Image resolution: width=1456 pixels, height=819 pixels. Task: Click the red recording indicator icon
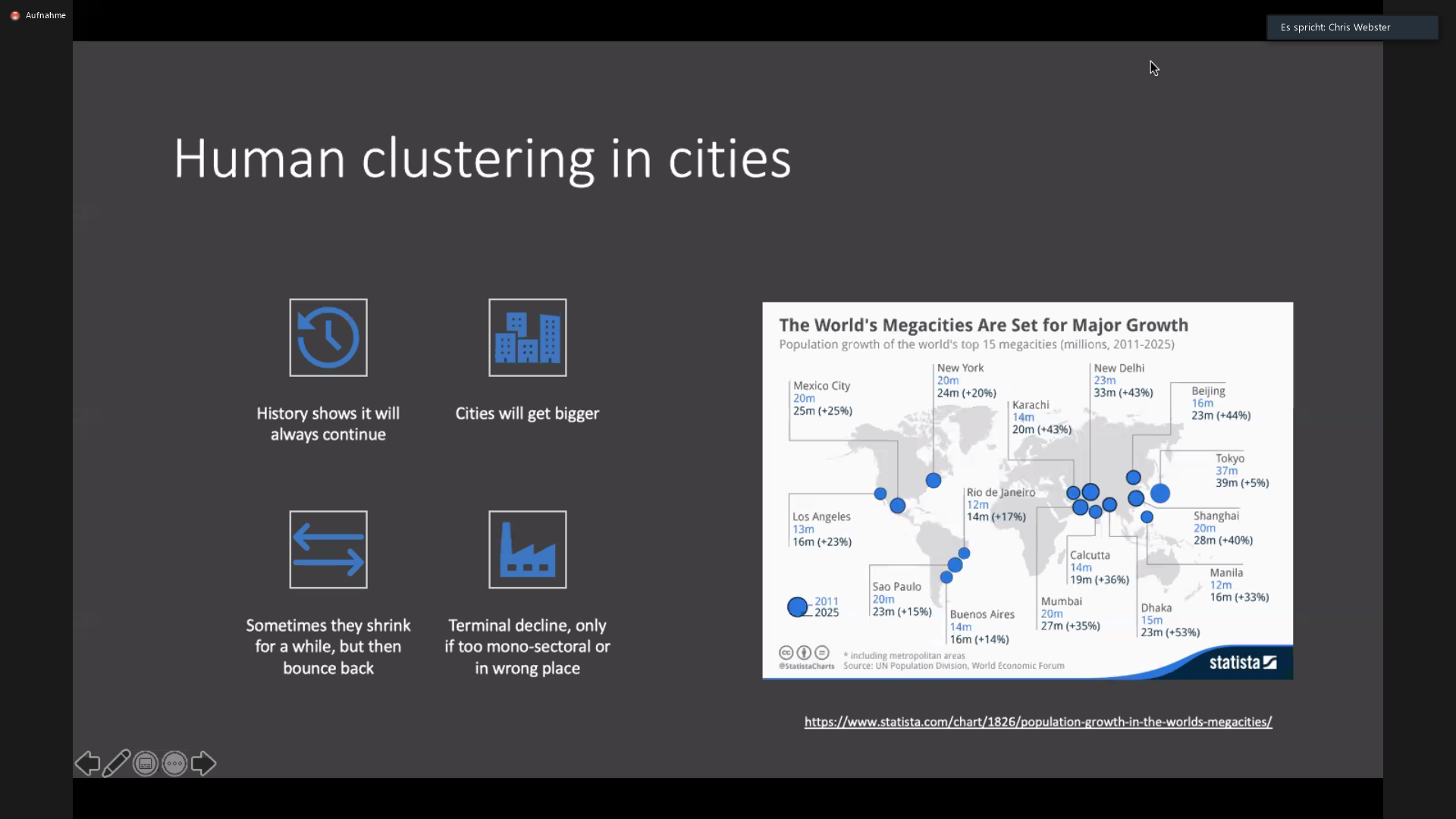tap(14, 15)
